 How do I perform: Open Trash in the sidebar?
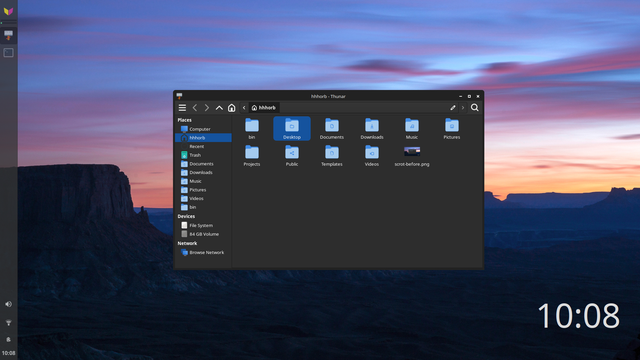203,155
